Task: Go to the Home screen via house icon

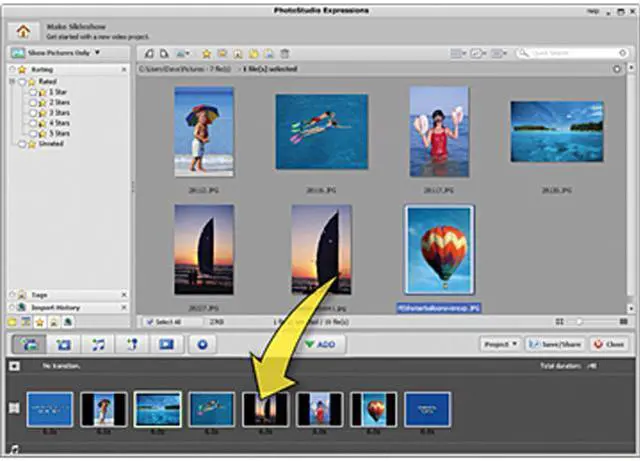Action: point(23,31)
